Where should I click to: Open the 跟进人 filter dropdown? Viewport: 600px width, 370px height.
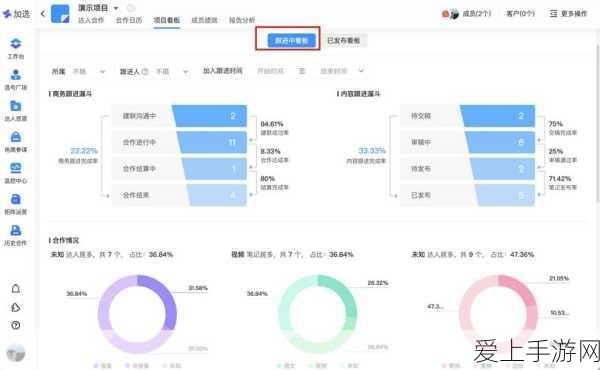(172, 72)
